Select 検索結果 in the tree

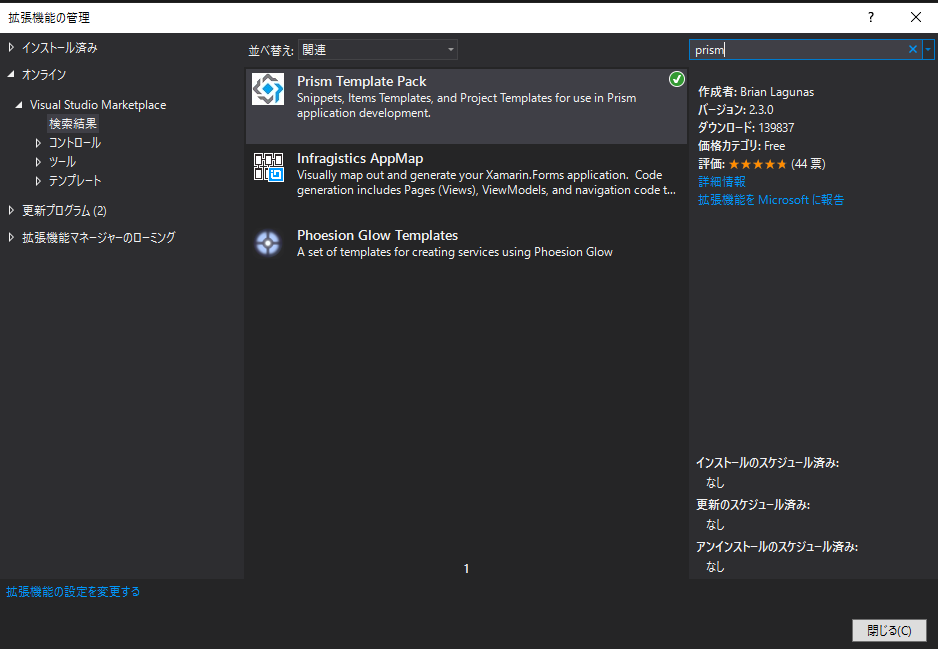pyautogui.click(x=73, y=124)
